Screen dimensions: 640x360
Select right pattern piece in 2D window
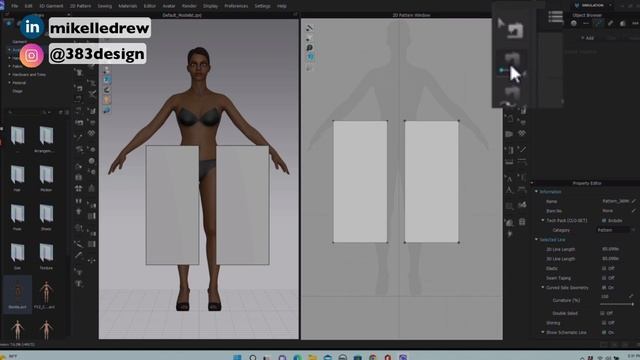click(x=431, y=182)
